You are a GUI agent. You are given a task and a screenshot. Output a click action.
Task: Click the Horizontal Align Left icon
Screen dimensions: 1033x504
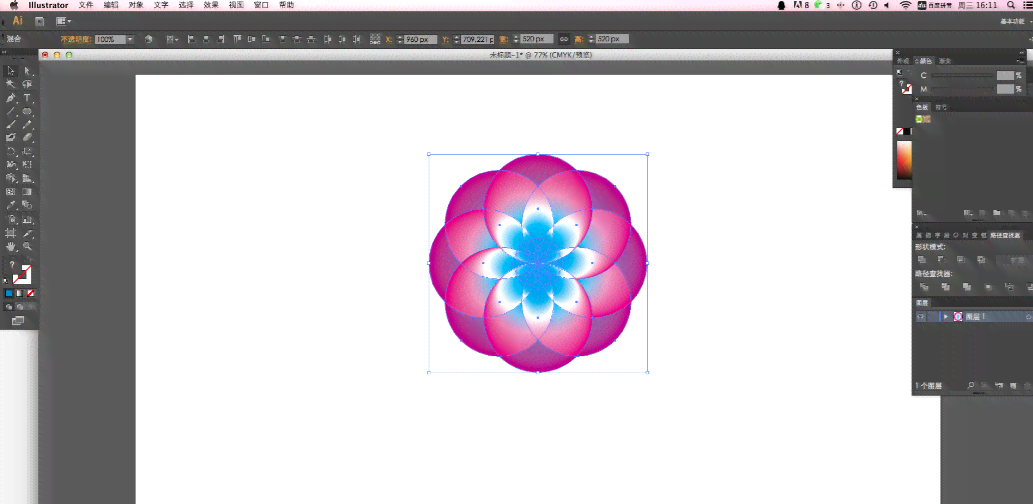pyautogui.click(x=192, y=40)
